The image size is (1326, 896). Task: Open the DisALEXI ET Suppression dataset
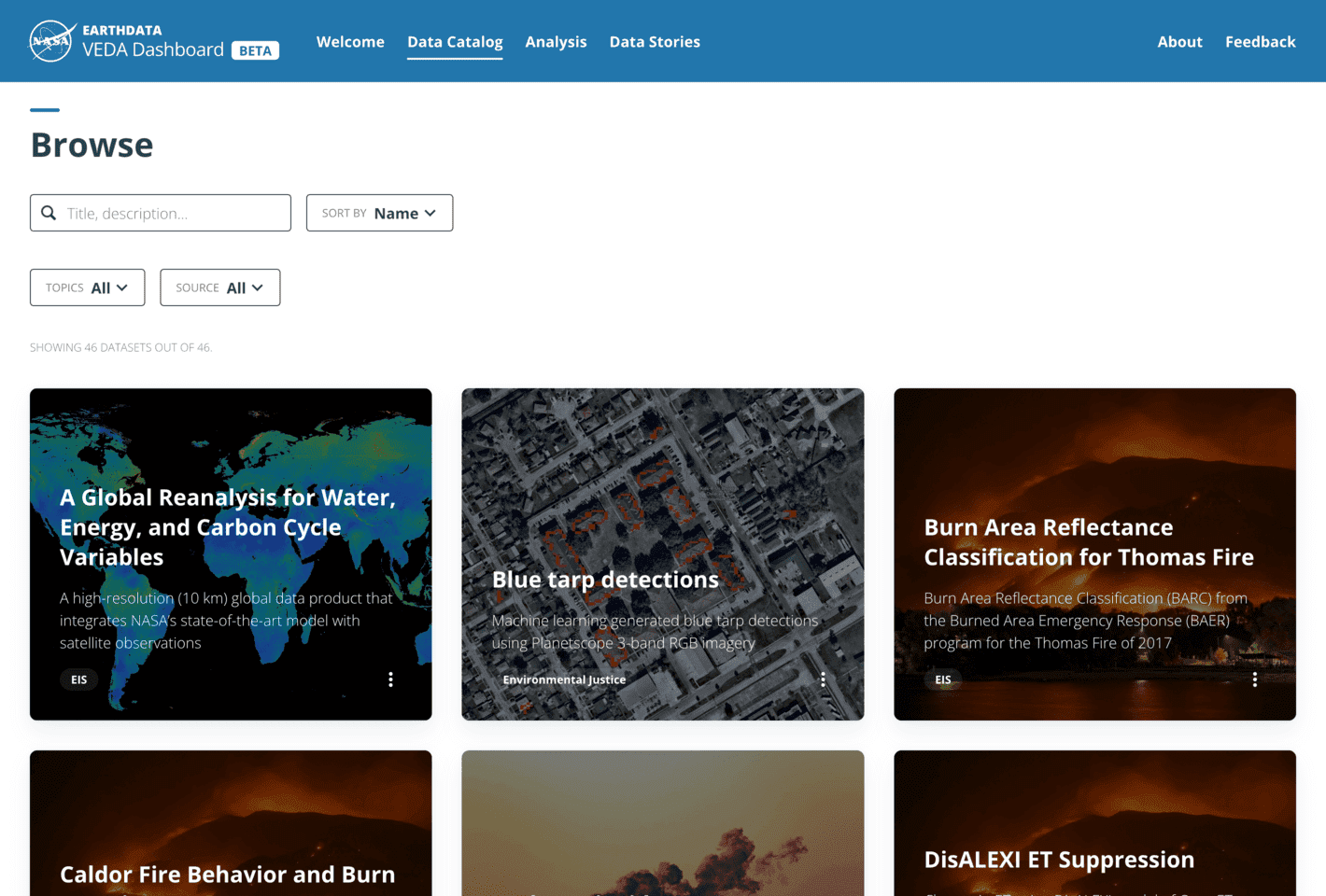pos(1059,860)
